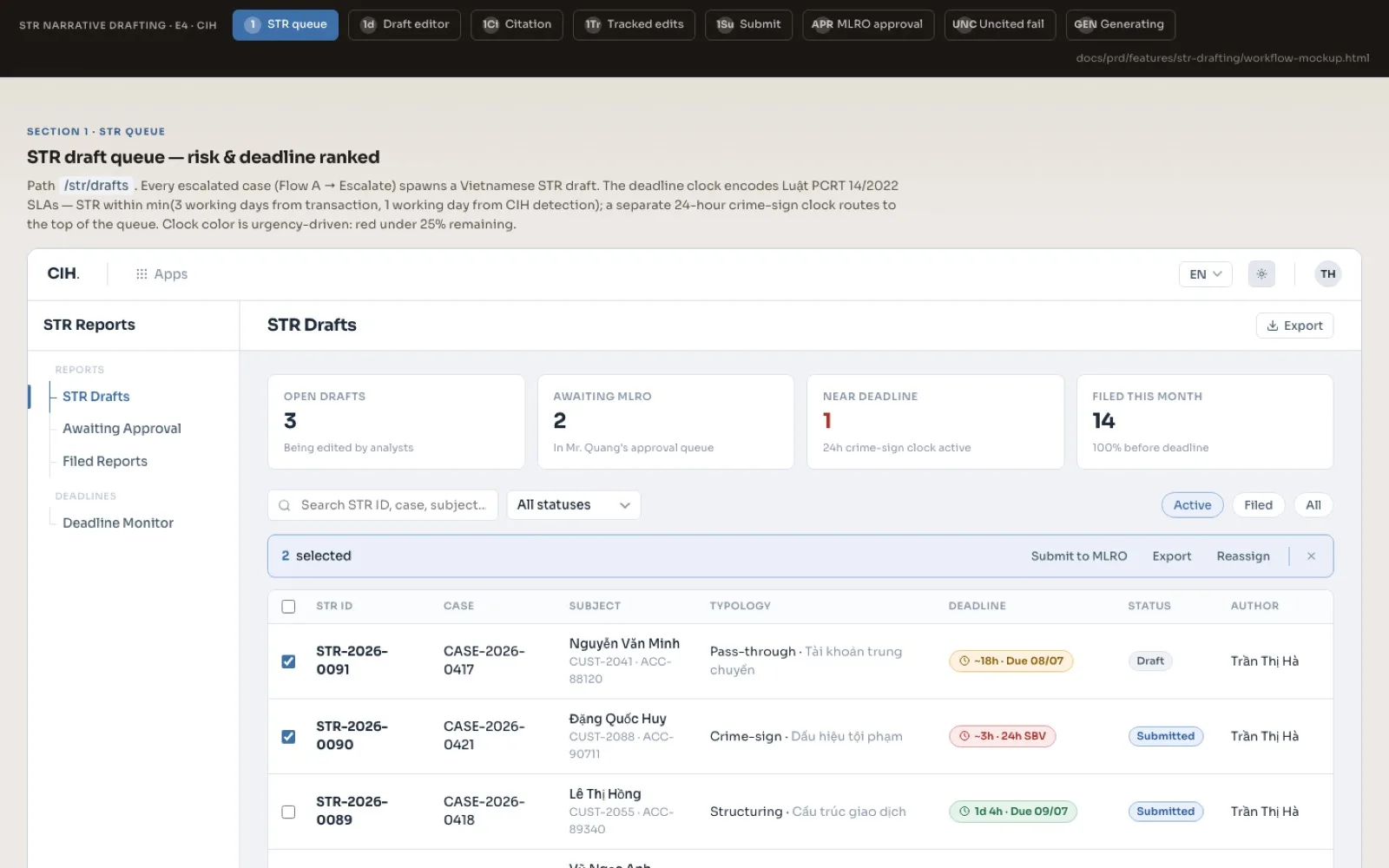The image size is (1389, 868).
Task: Open the Citation tab
Action: 517,24
